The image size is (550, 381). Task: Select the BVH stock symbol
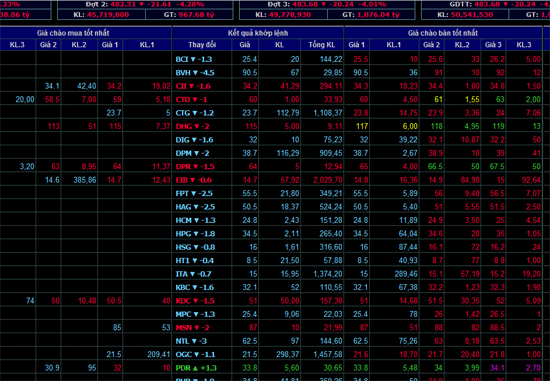click(x=183, y=73)
